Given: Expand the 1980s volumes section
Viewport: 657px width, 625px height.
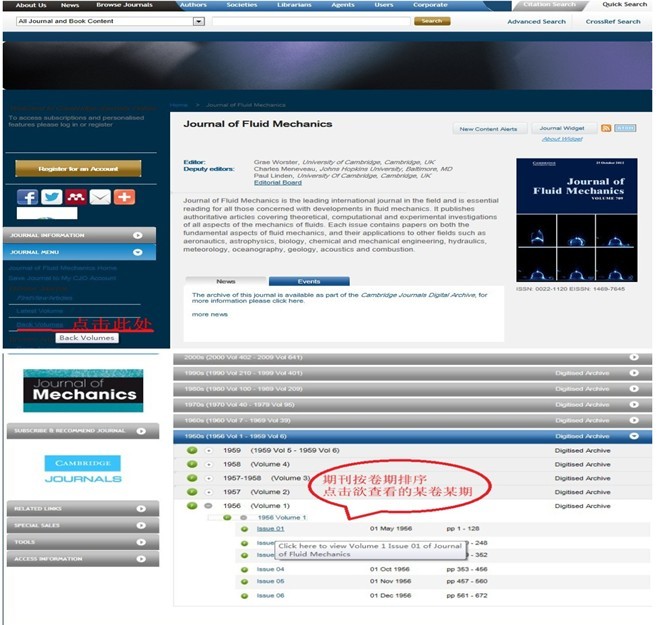Looking at the screenshot, I should [634, 389].
